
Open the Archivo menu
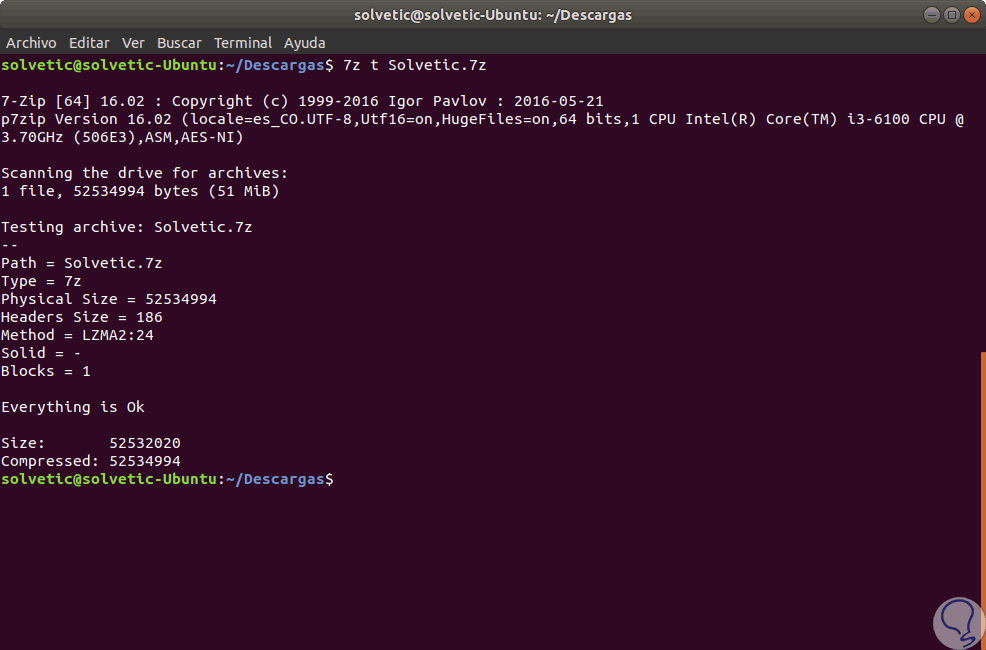click(31, 43)
